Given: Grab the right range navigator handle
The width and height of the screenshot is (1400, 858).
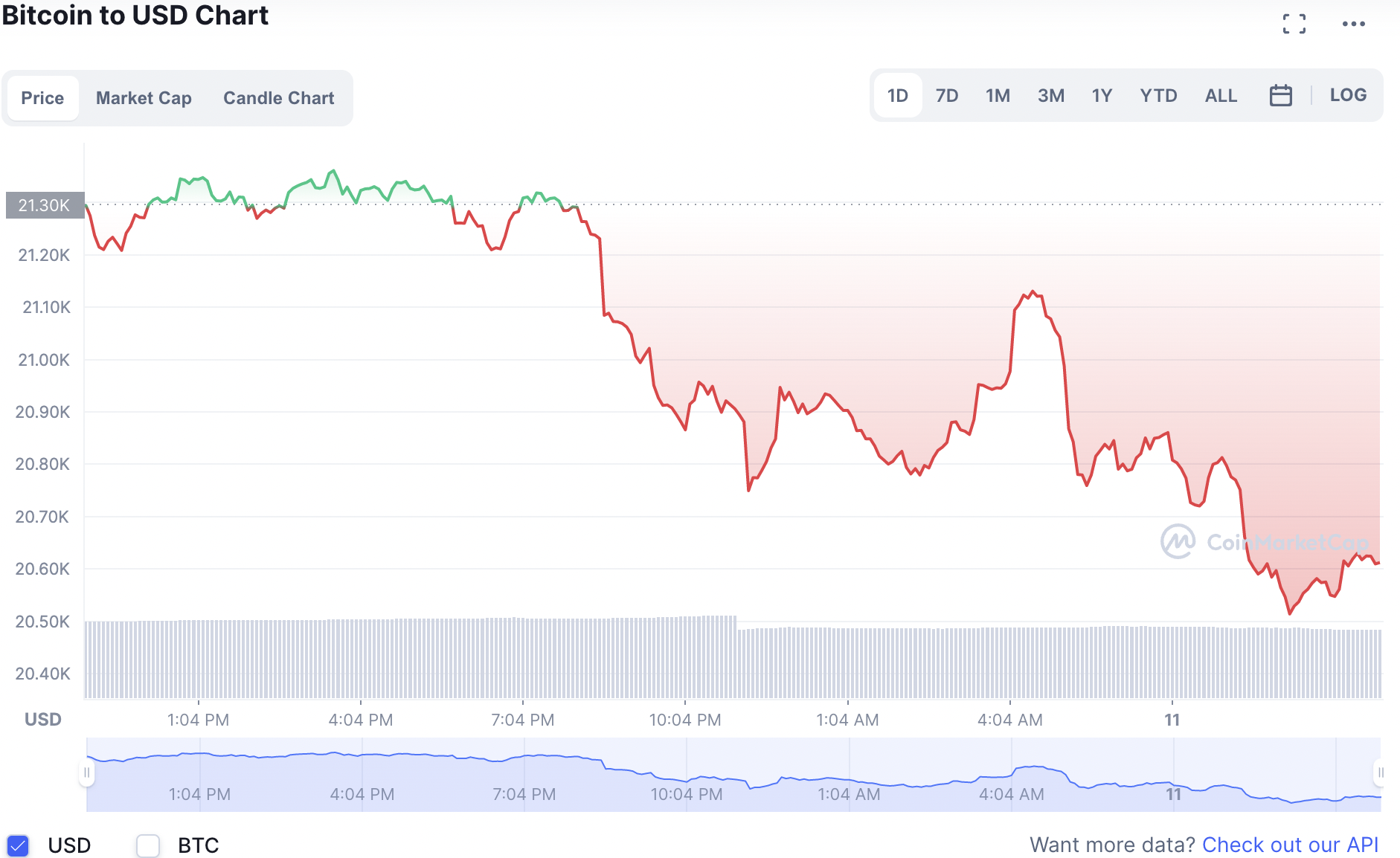Looking at the screenshot, I should (1381, 772).
